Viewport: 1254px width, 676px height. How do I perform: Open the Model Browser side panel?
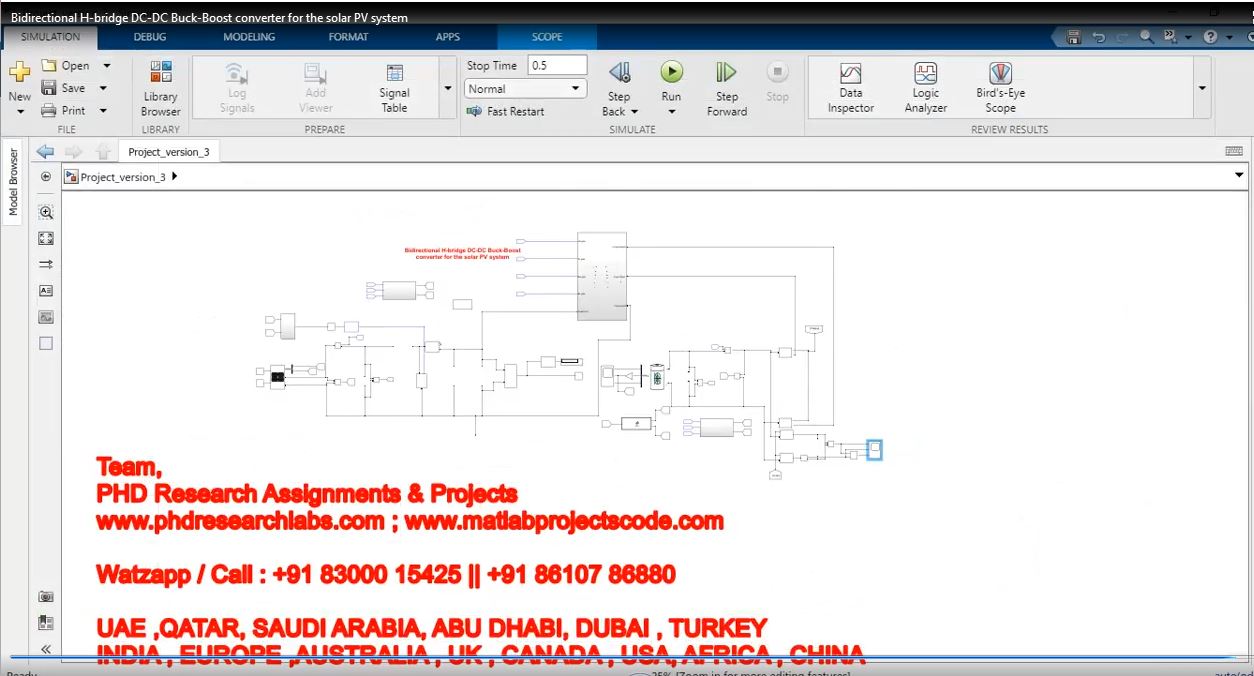pyautogui.click(x=14, y=181)
